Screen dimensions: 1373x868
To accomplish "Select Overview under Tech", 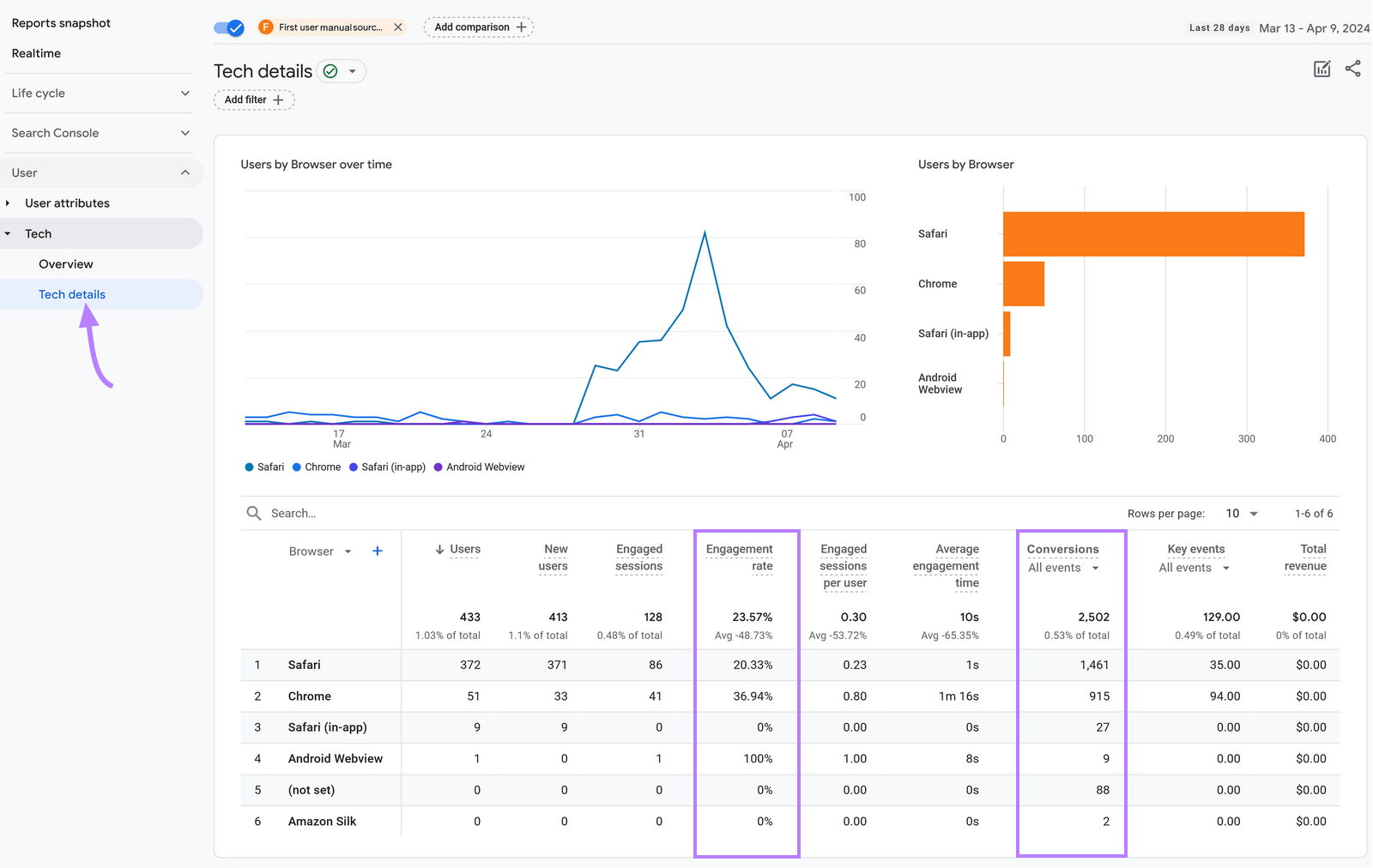I will pos(66,264).
